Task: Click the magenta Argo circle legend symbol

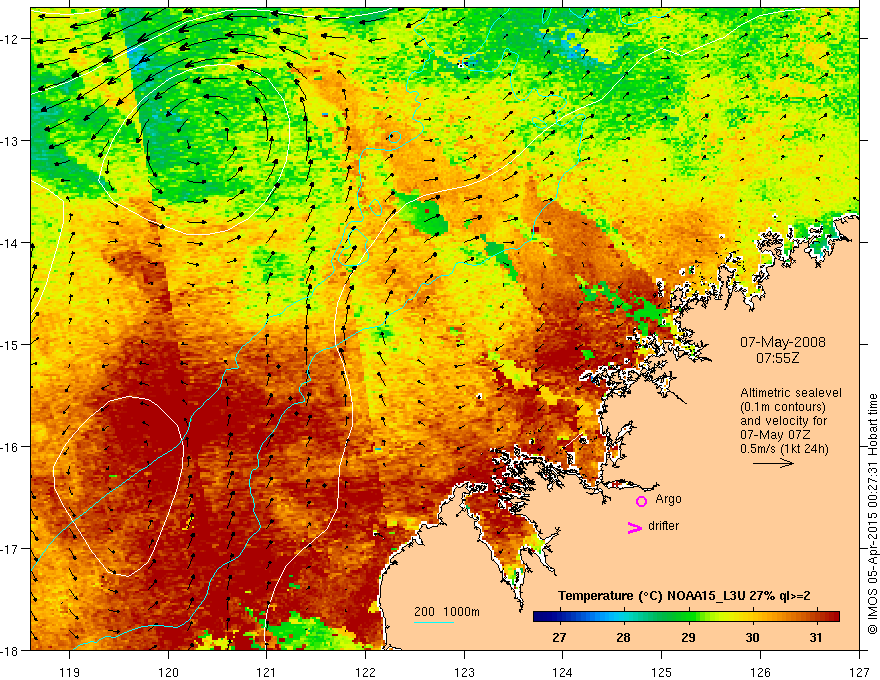Action: click(x=641, y=501)
